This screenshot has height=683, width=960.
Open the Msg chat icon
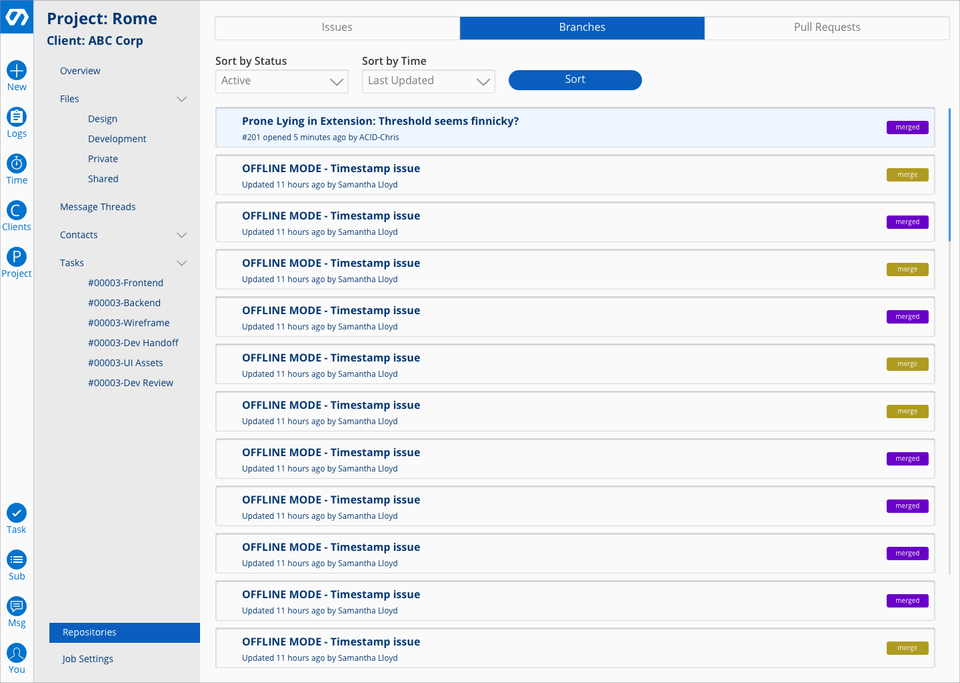coord(17,607)
